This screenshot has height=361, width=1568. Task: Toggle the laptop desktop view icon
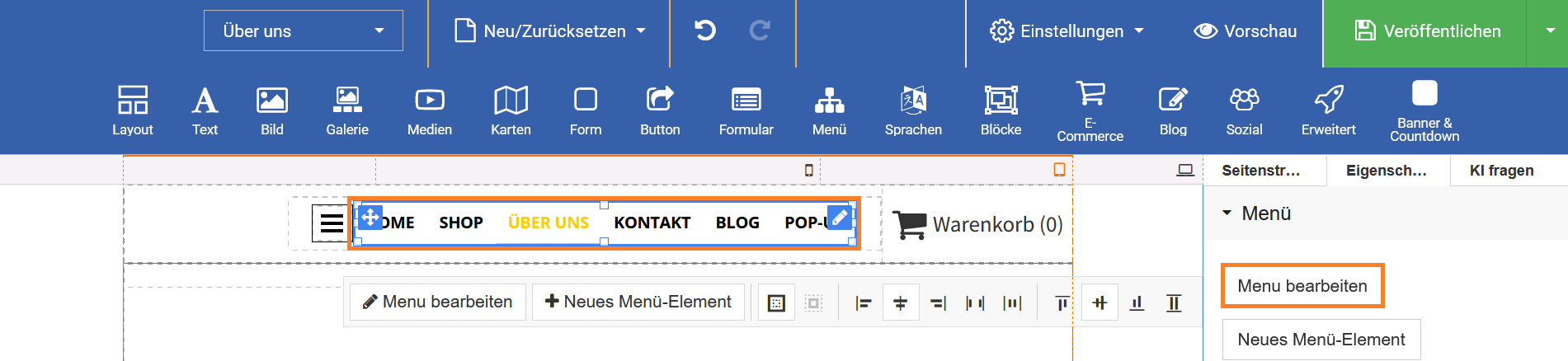click(1185, 170)
